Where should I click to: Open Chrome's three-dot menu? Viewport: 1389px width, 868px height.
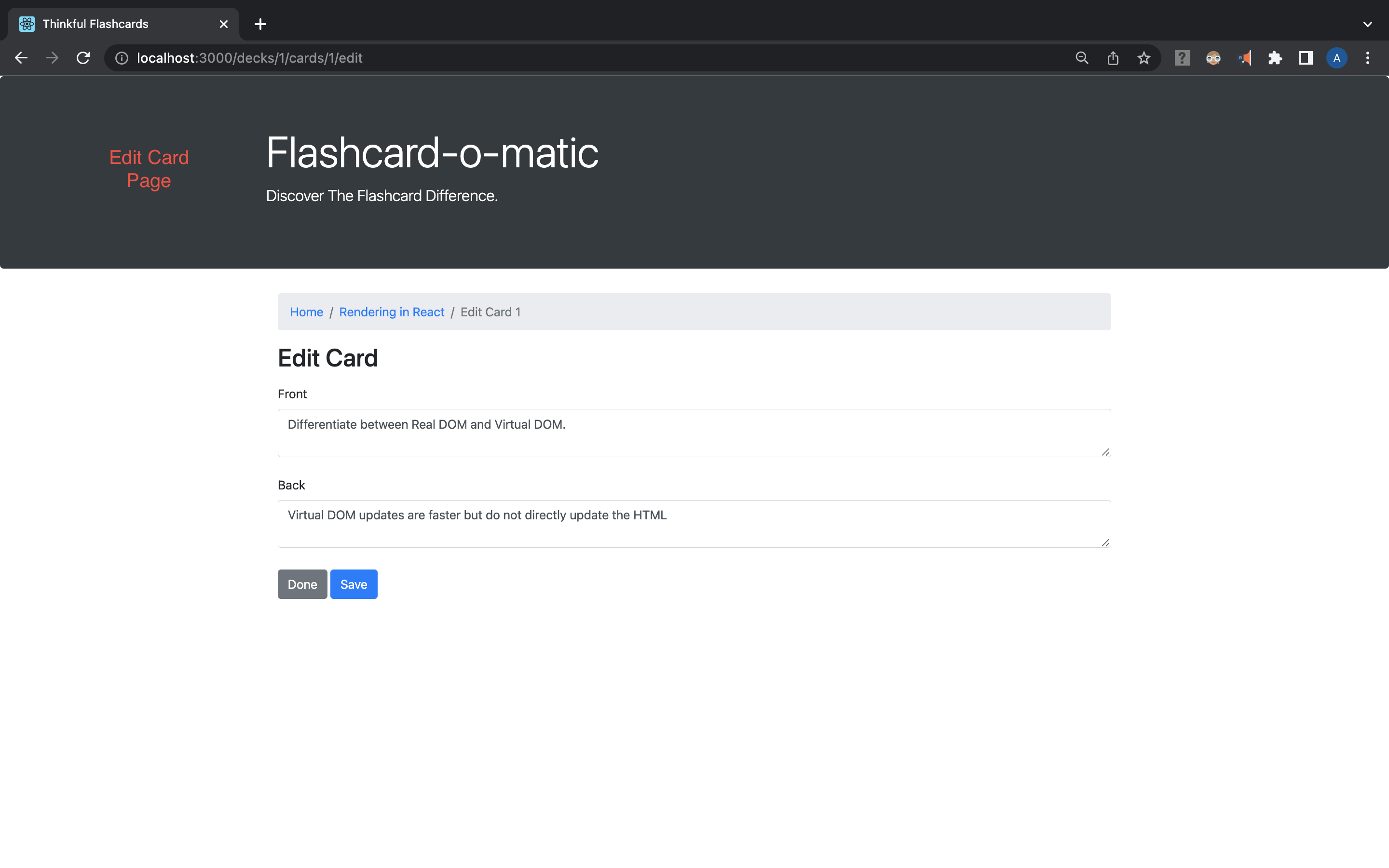1368,57
